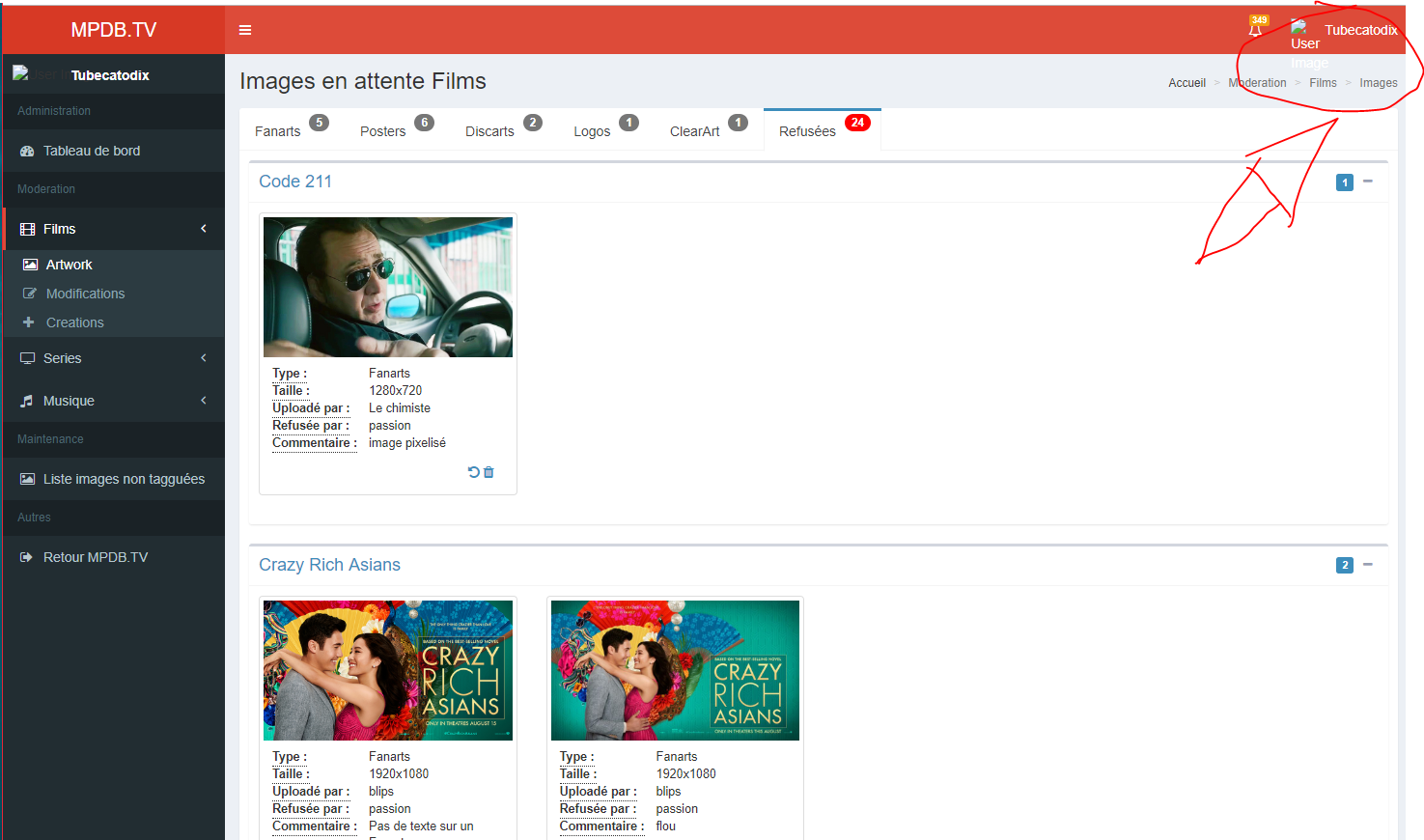The width and height of the screenshot is (1424, 840).
Task: Open the Code 211 movie title link
Action: pos(295,182)
